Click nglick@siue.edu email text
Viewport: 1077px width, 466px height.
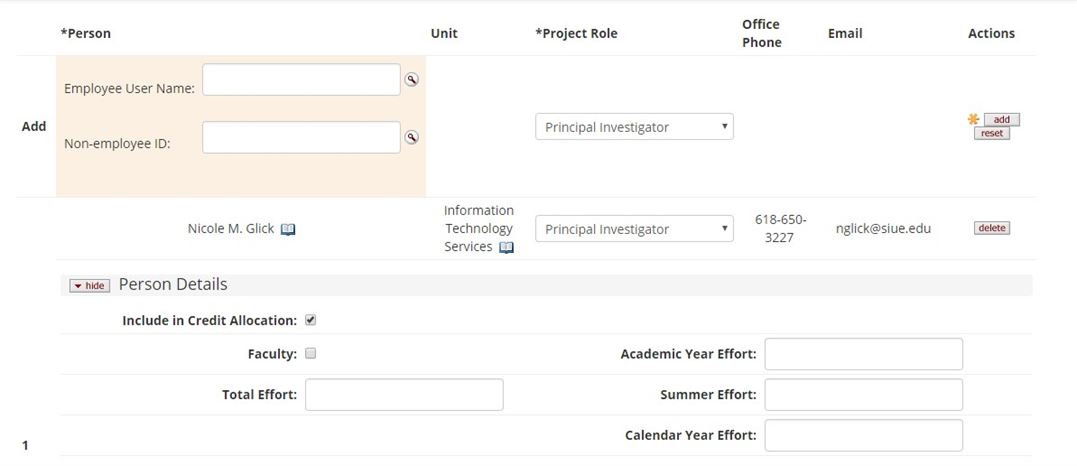click(883, 228)
